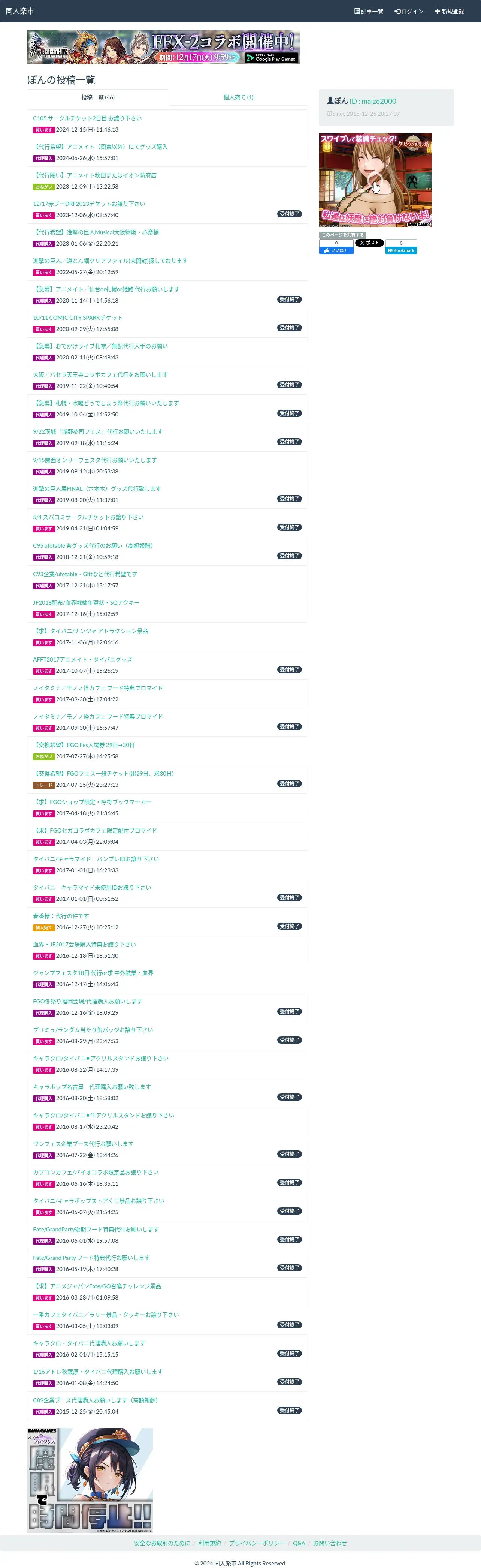Screen dimensions: 481x1568
Task: Open 進撃の巨人展FINAL グッズ代行 post
Action: (97, 488)
